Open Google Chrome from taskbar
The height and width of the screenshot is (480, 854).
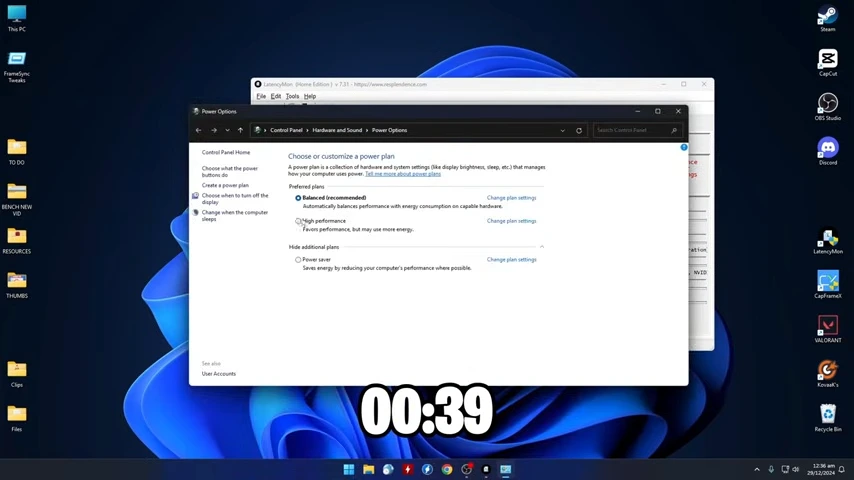(x=447, y=469)
